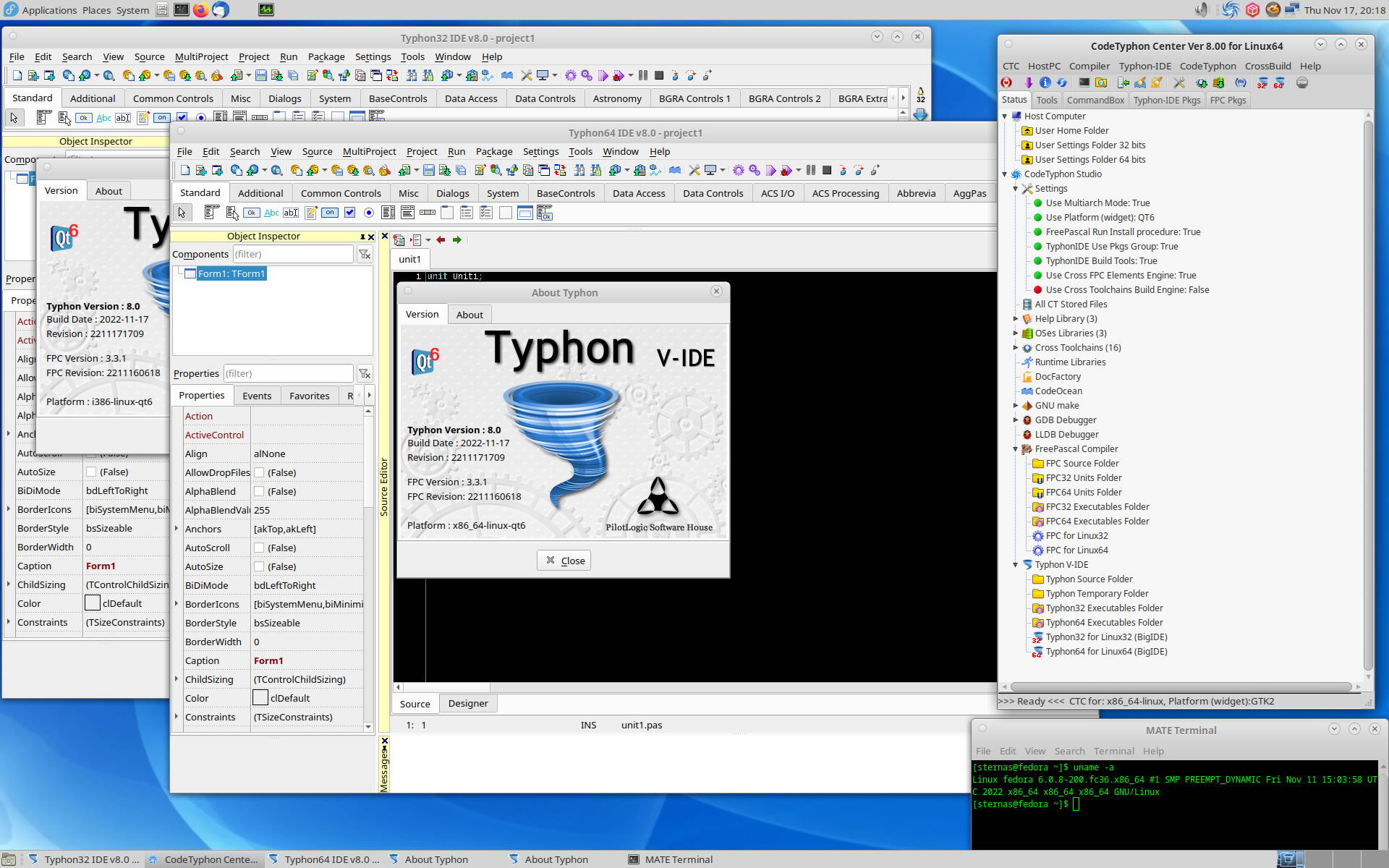Click the Color clDefault swatch in the Typhon64 inspector
Screen dimensions: 1389x868
pos(260,698)
